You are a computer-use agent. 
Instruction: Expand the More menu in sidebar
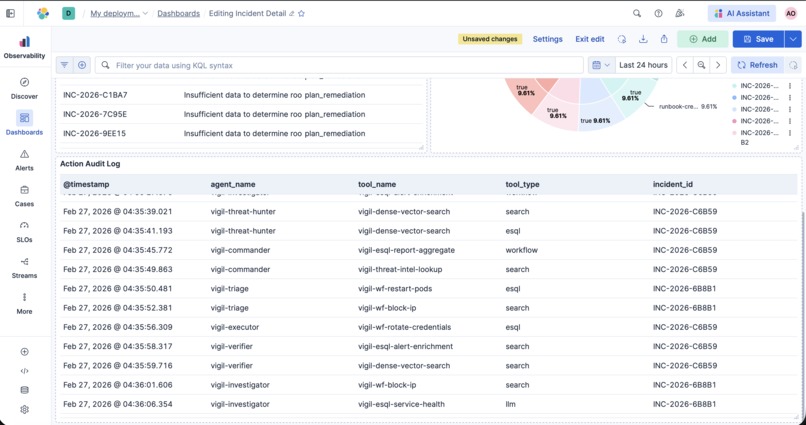(x=24, y=303)
